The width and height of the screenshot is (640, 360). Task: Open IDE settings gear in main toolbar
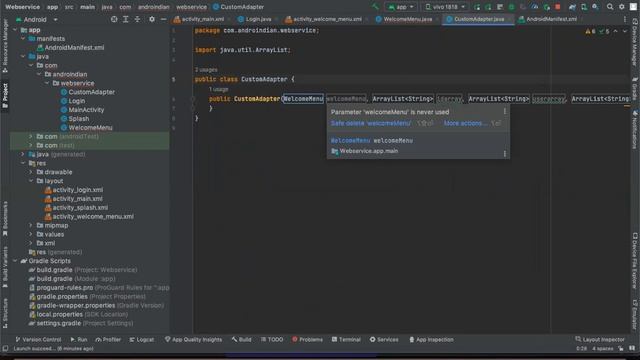tap(622, 7)
